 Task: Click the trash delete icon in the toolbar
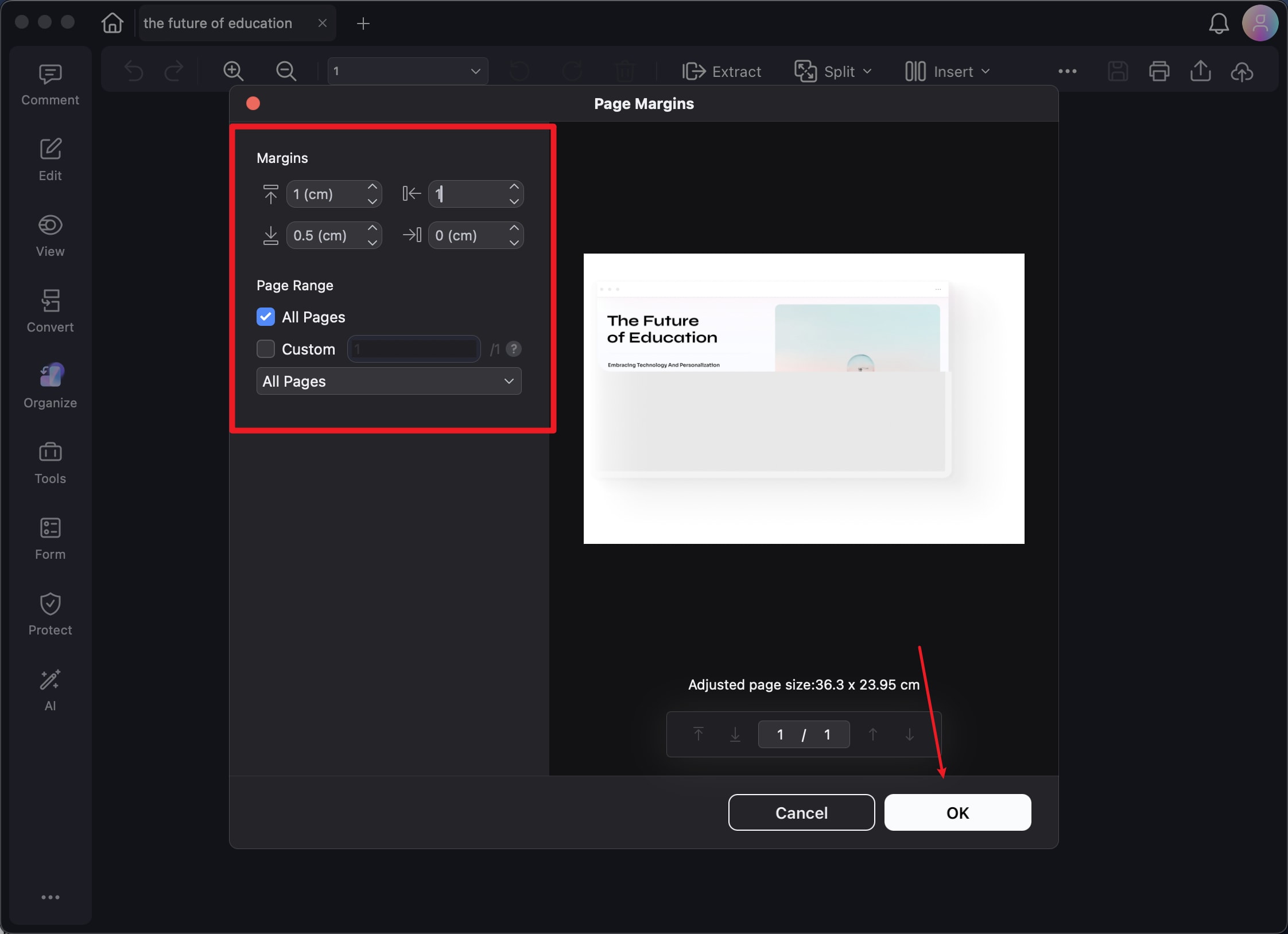(x=624, y=71)
